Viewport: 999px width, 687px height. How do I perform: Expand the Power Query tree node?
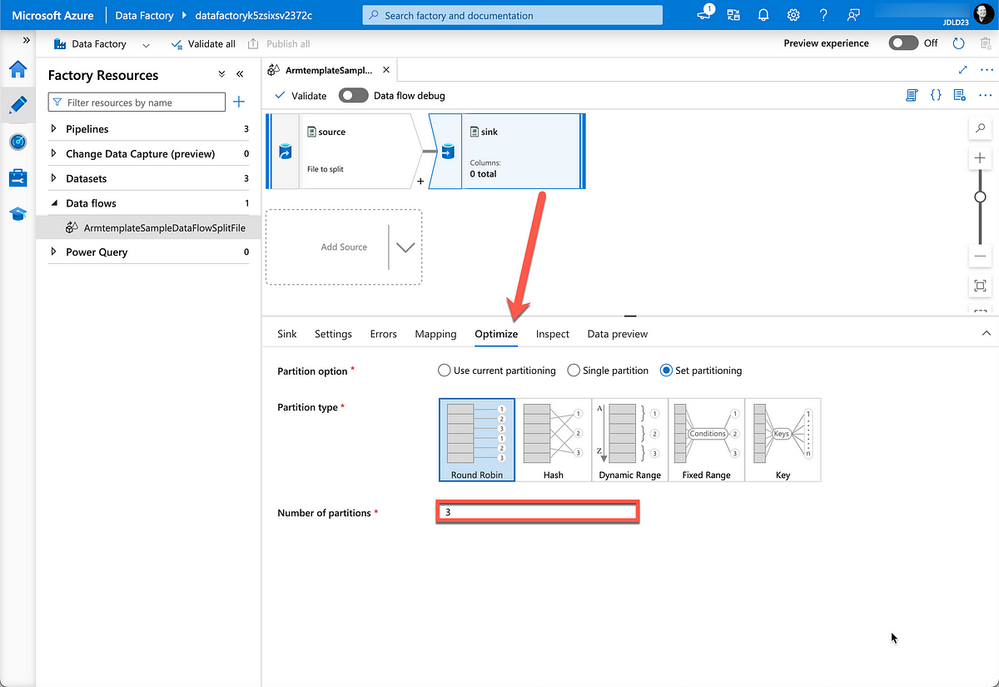pos(54,252)
